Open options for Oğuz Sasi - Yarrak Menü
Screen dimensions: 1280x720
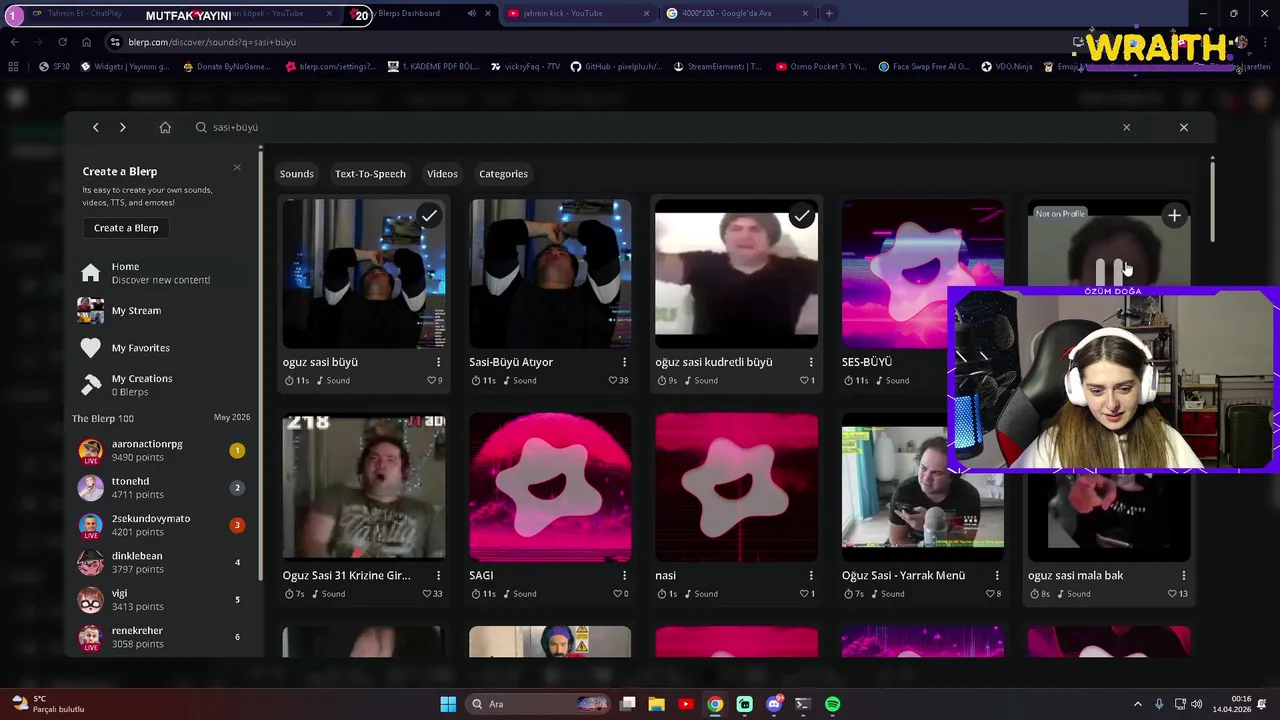click(x=997, y=575)
